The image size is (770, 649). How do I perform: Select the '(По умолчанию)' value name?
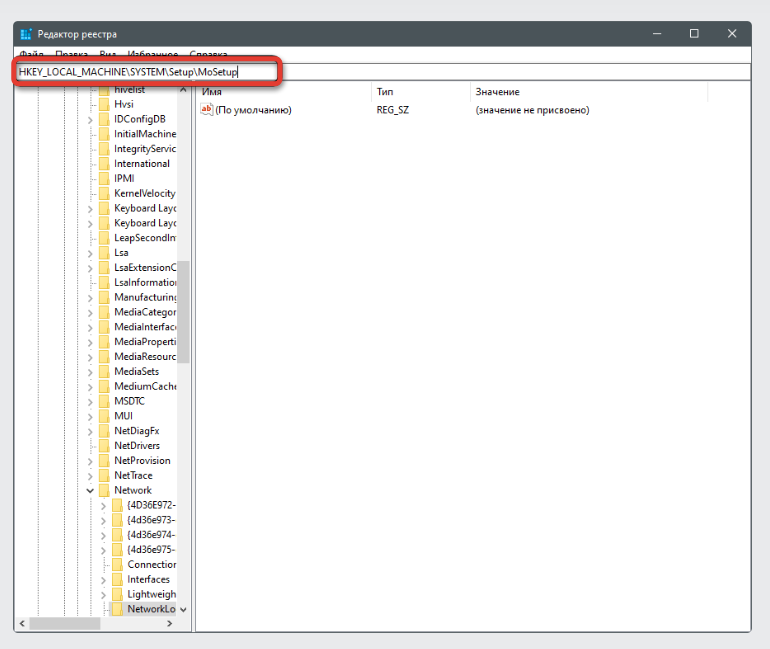point(253,110)
